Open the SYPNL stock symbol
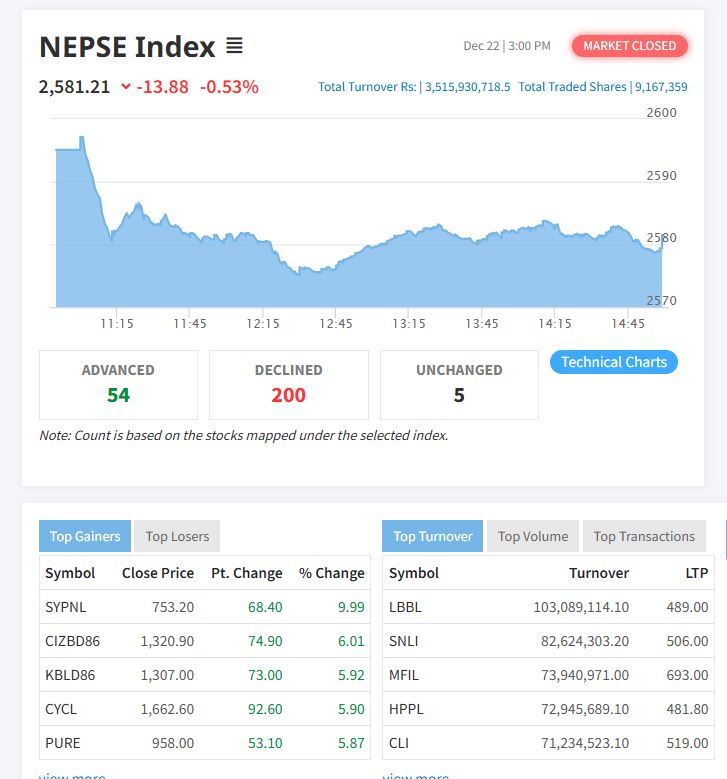 pyautogui.click(x=66, y=607)
